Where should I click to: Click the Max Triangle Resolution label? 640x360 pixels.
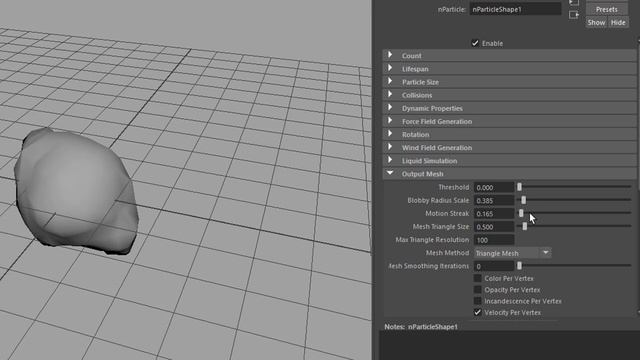(432, 240)
